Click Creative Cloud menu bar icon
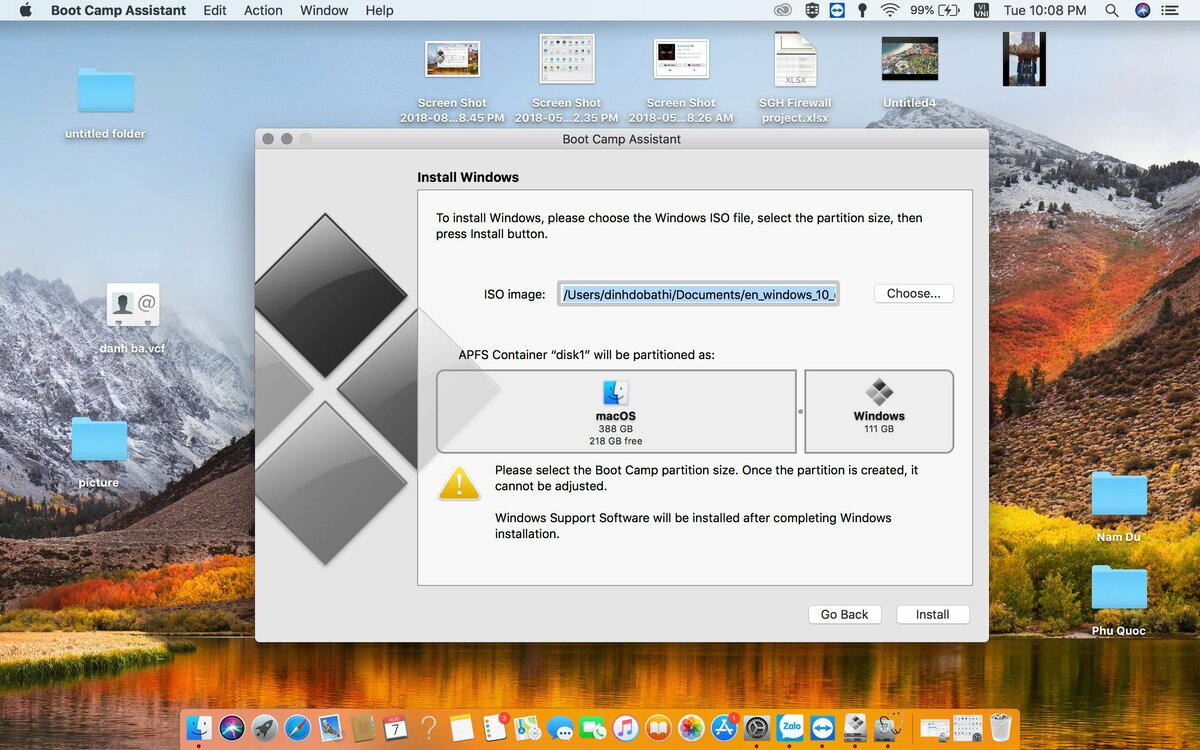This screenshot has height=750, width=1200. (783, 10)
